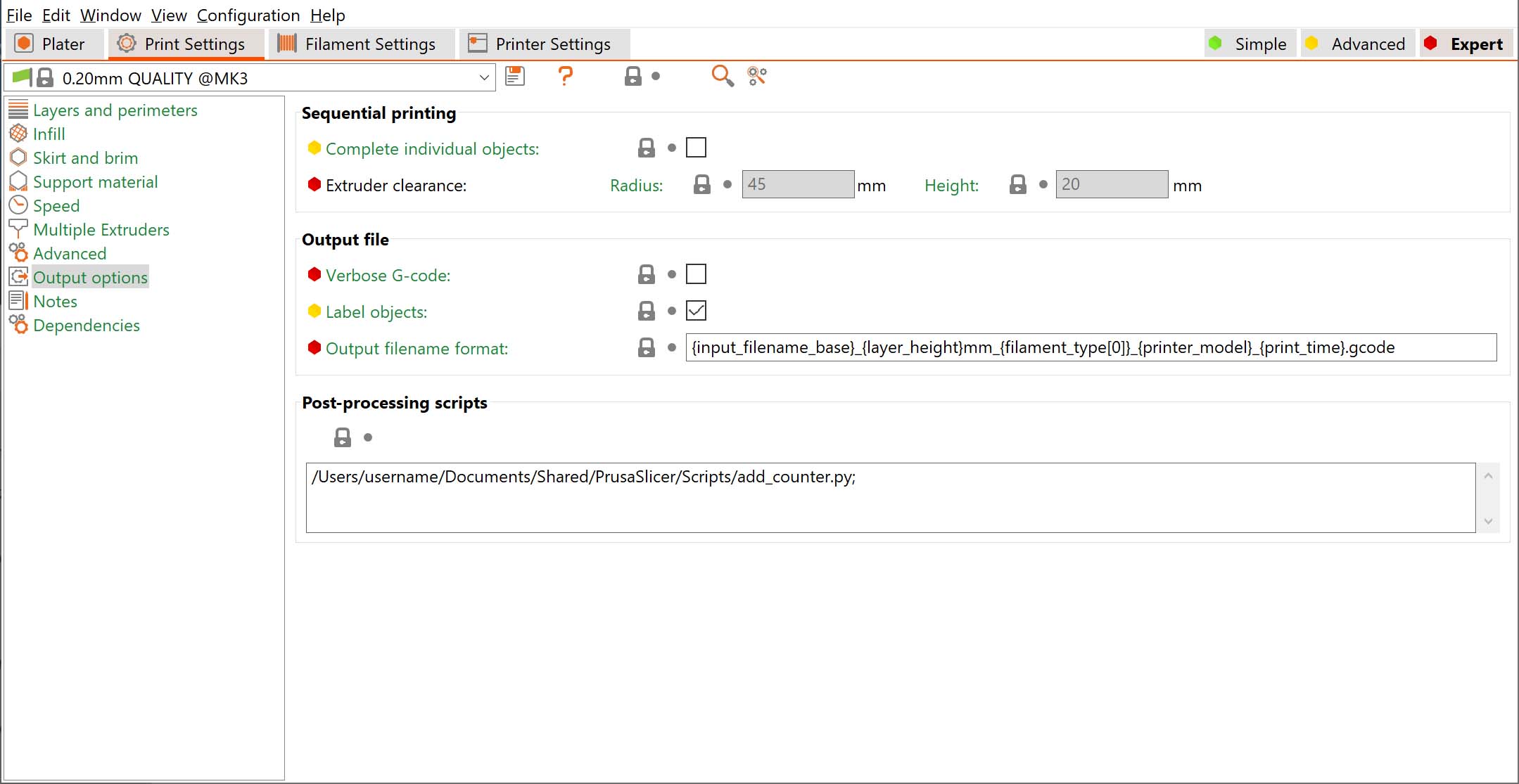
Task: Expand the print profile dropdown 0.20mm QUALITY
Action: coord(484,79)
